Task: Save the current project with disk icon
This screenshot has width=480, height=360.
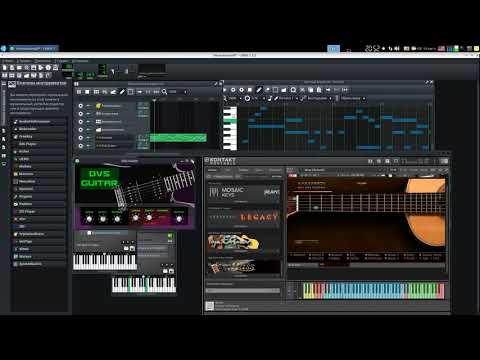Action: [x=34, y=68]
